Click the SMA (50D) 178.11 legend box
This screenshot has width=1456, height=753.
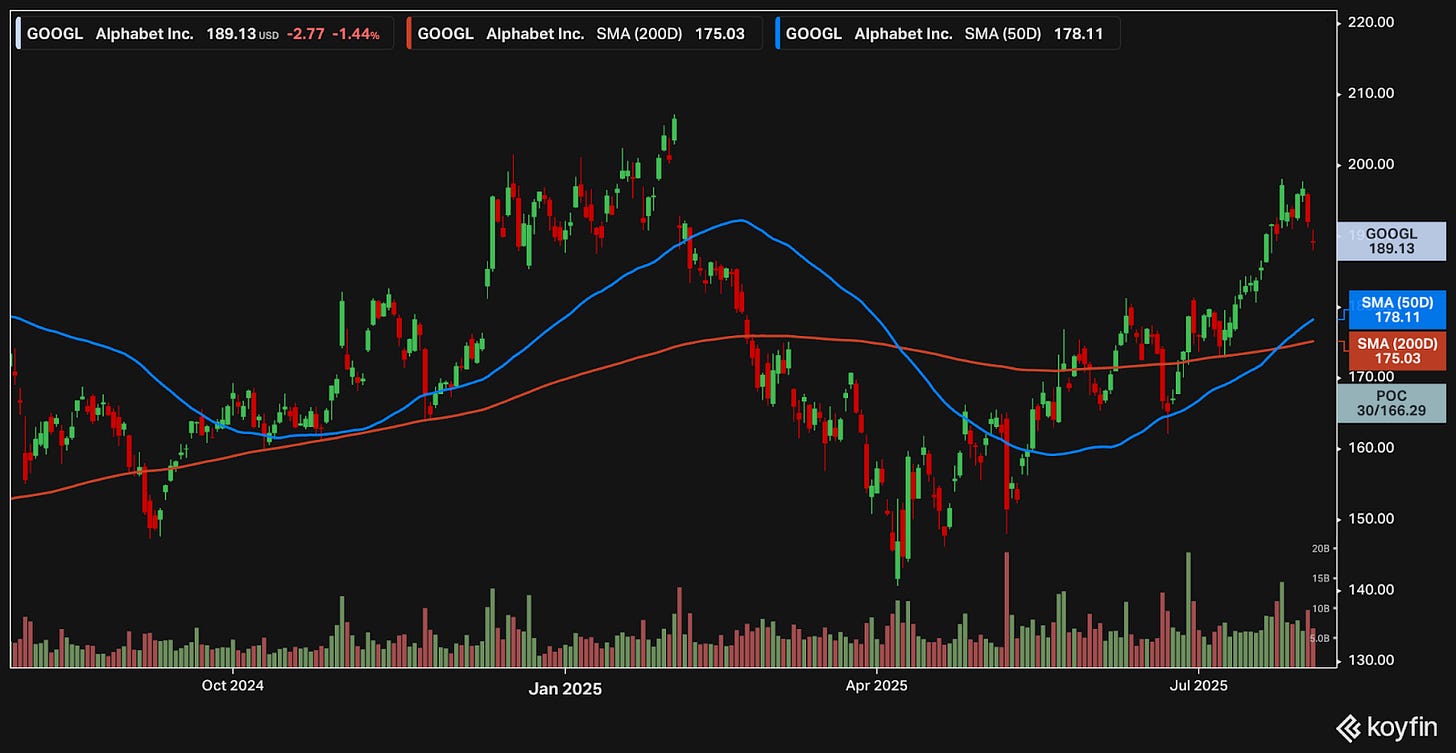click(x=948, y=32)
